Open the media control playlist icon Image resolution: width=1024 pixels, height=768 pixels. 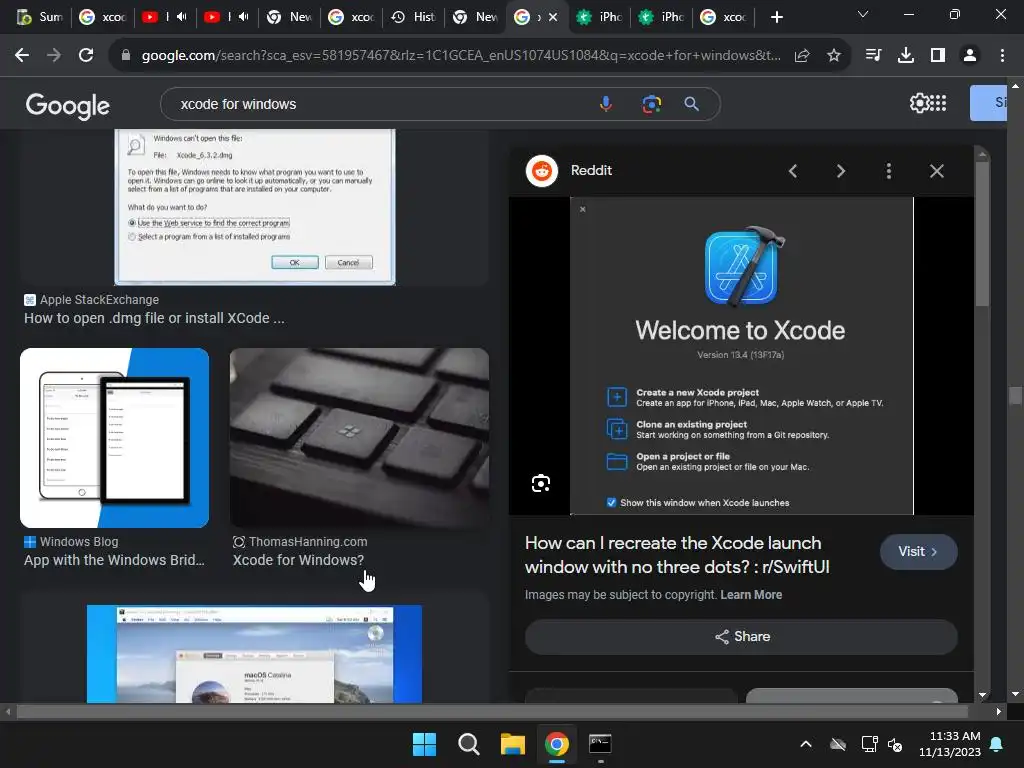pos(873,56)
